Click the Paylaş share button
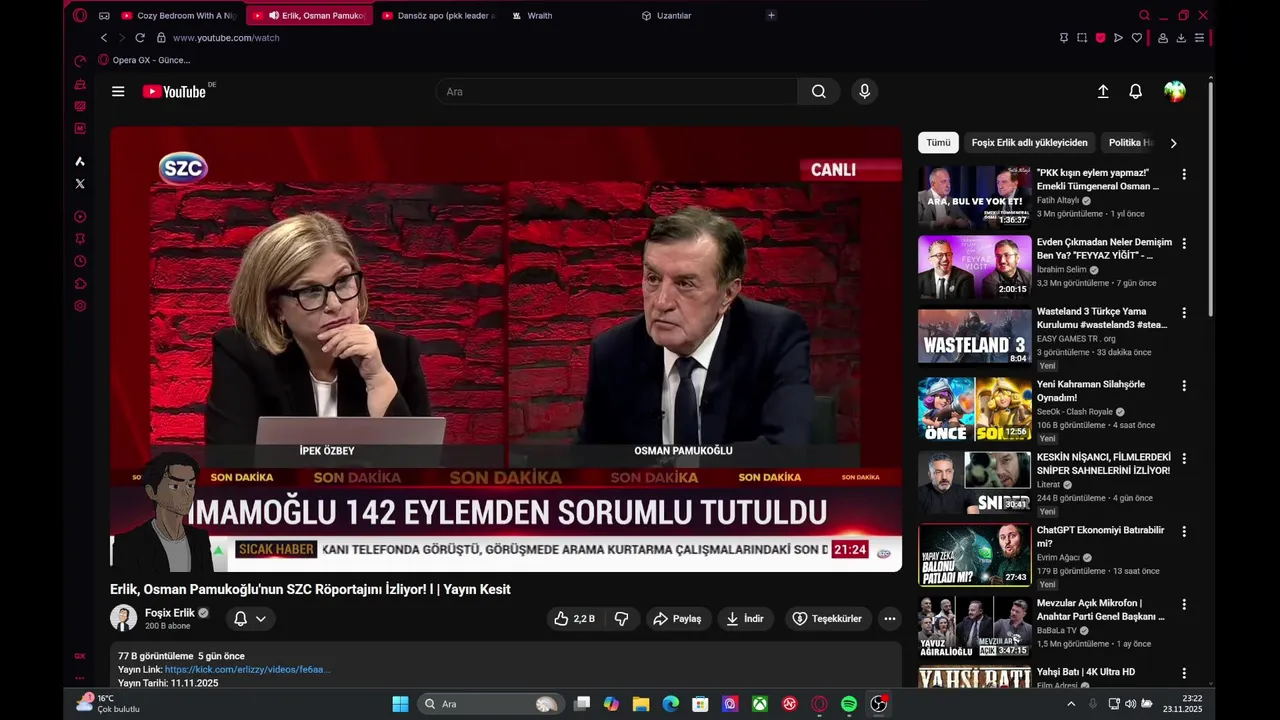The height and width of the screenshot is (720, 1280). point(678,619)
